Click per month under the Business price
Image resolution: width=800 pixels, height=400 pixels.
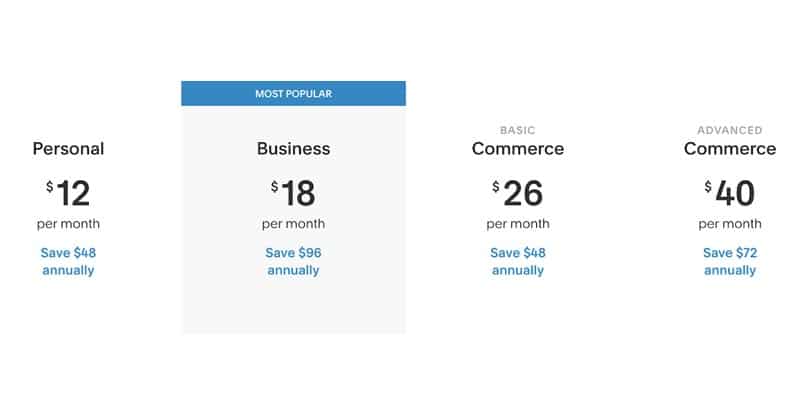(293, 224)
